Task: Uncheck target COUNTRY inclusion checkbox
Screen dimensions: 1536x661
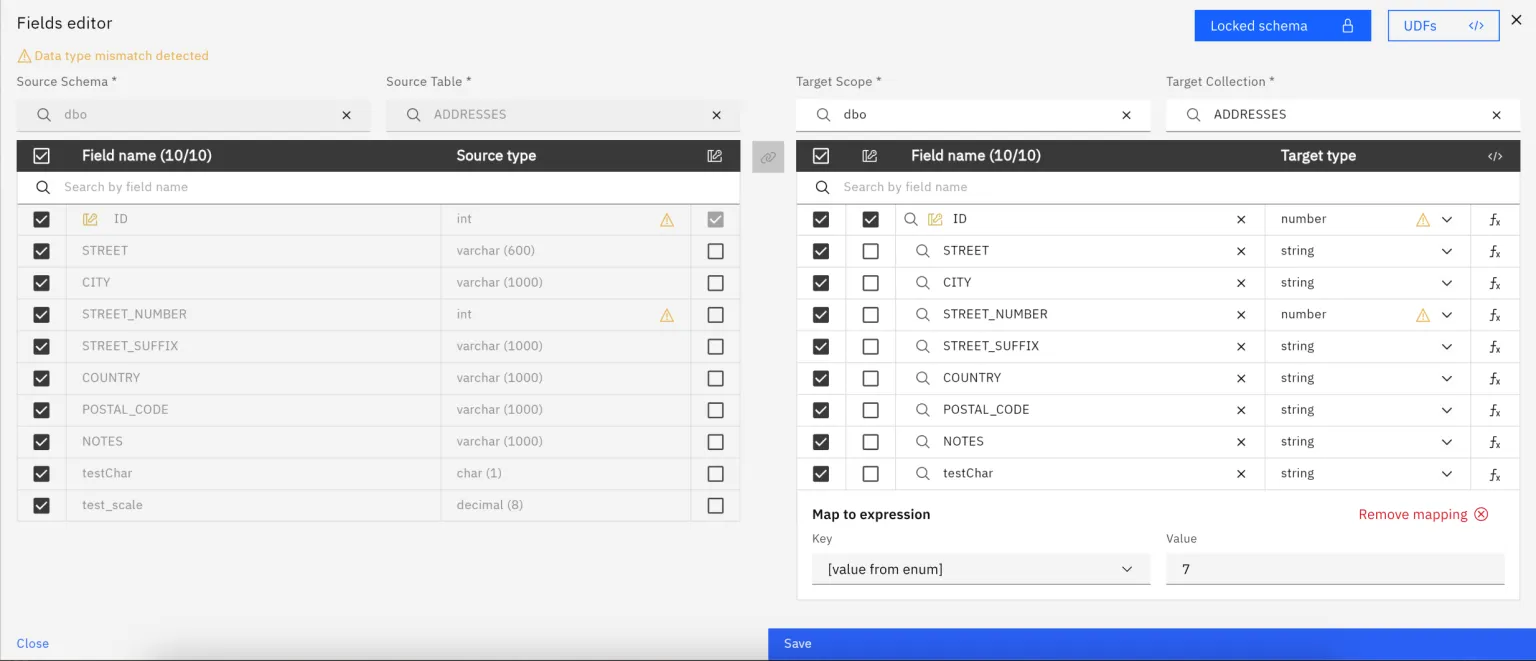Action: click(x=821, y=378)
